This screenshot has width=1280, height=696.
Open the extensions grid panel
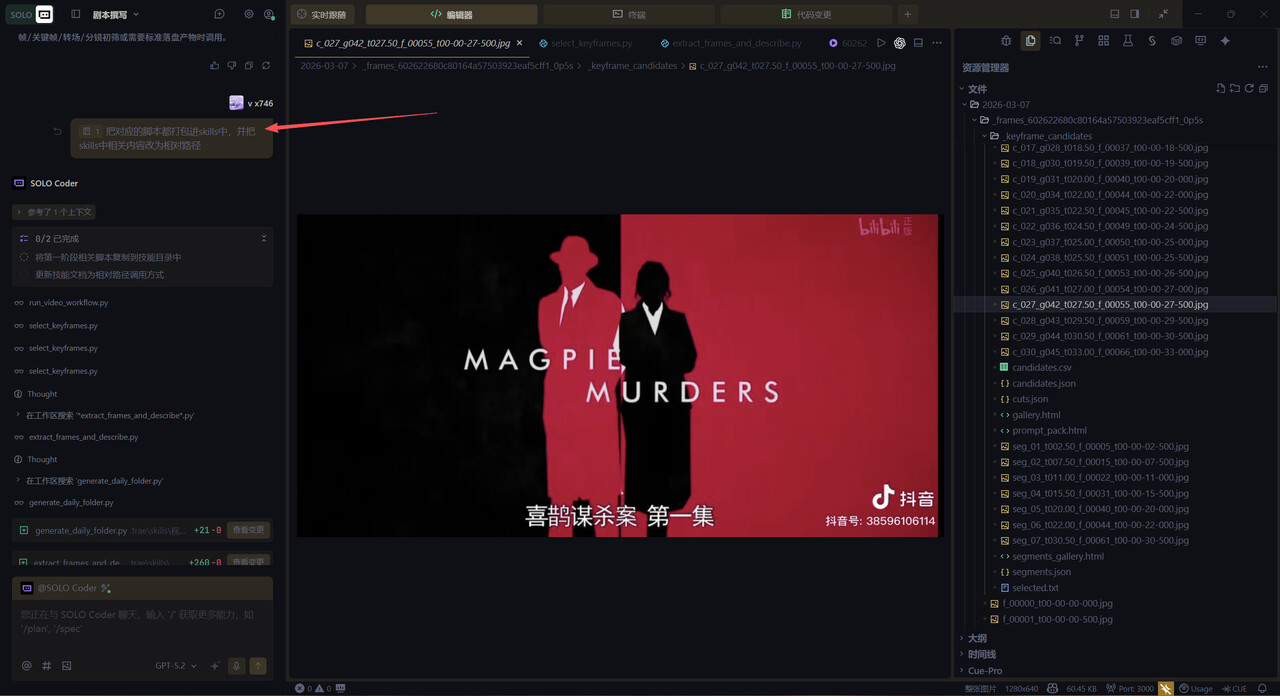coord(1103,41)
